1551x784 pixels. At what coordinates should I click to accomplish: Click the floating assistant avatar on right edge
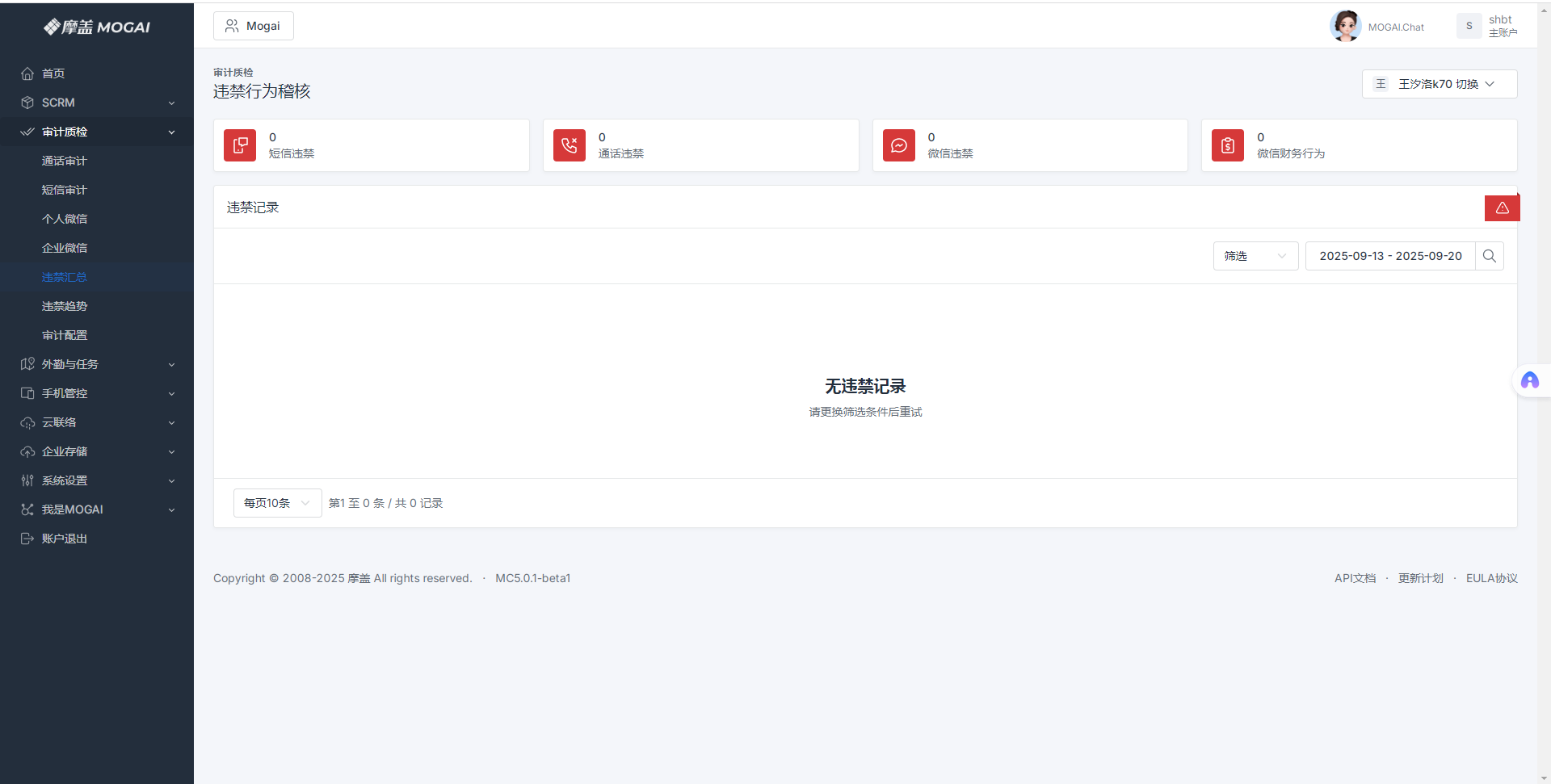pyautogui.click(x=1532, y=379)
